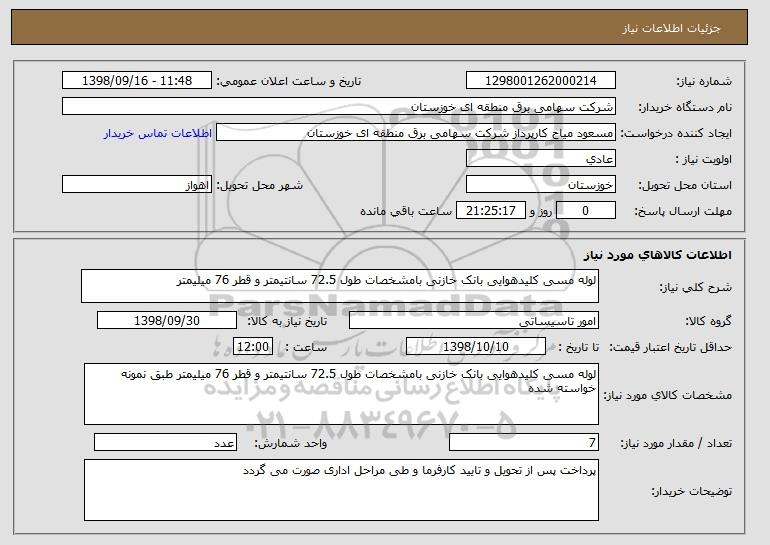
Task: Click the time field showing 12:00
Action: pyautogui.click(x=253, y=347)
